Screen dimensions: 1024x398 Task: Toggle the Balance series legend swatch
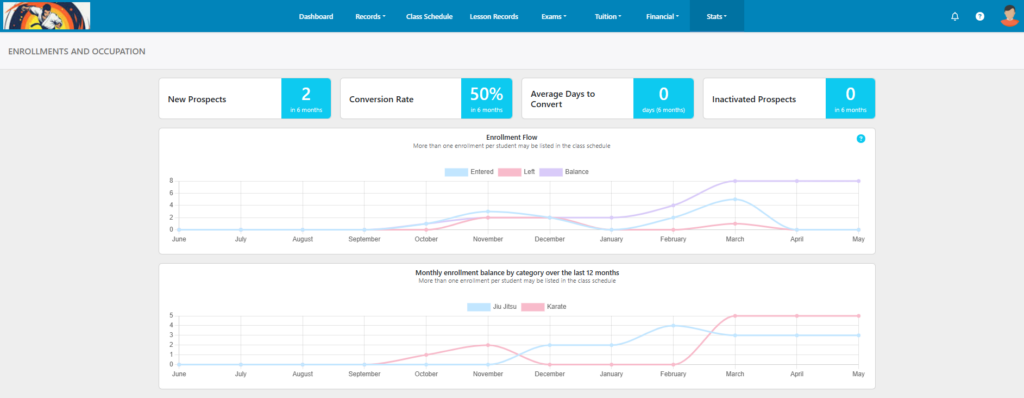(551, 172)
